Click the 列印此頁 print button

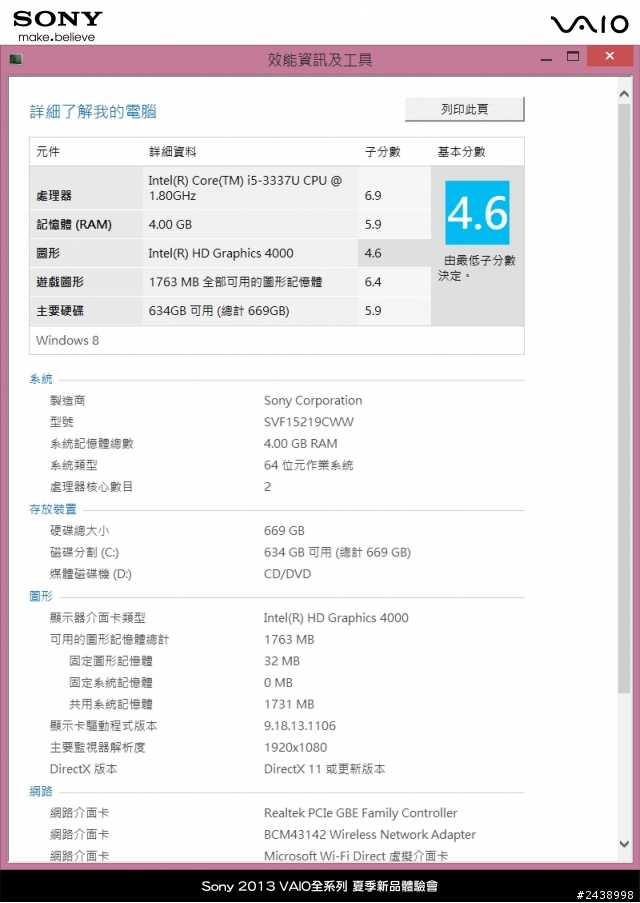click(x=464, y=109)
